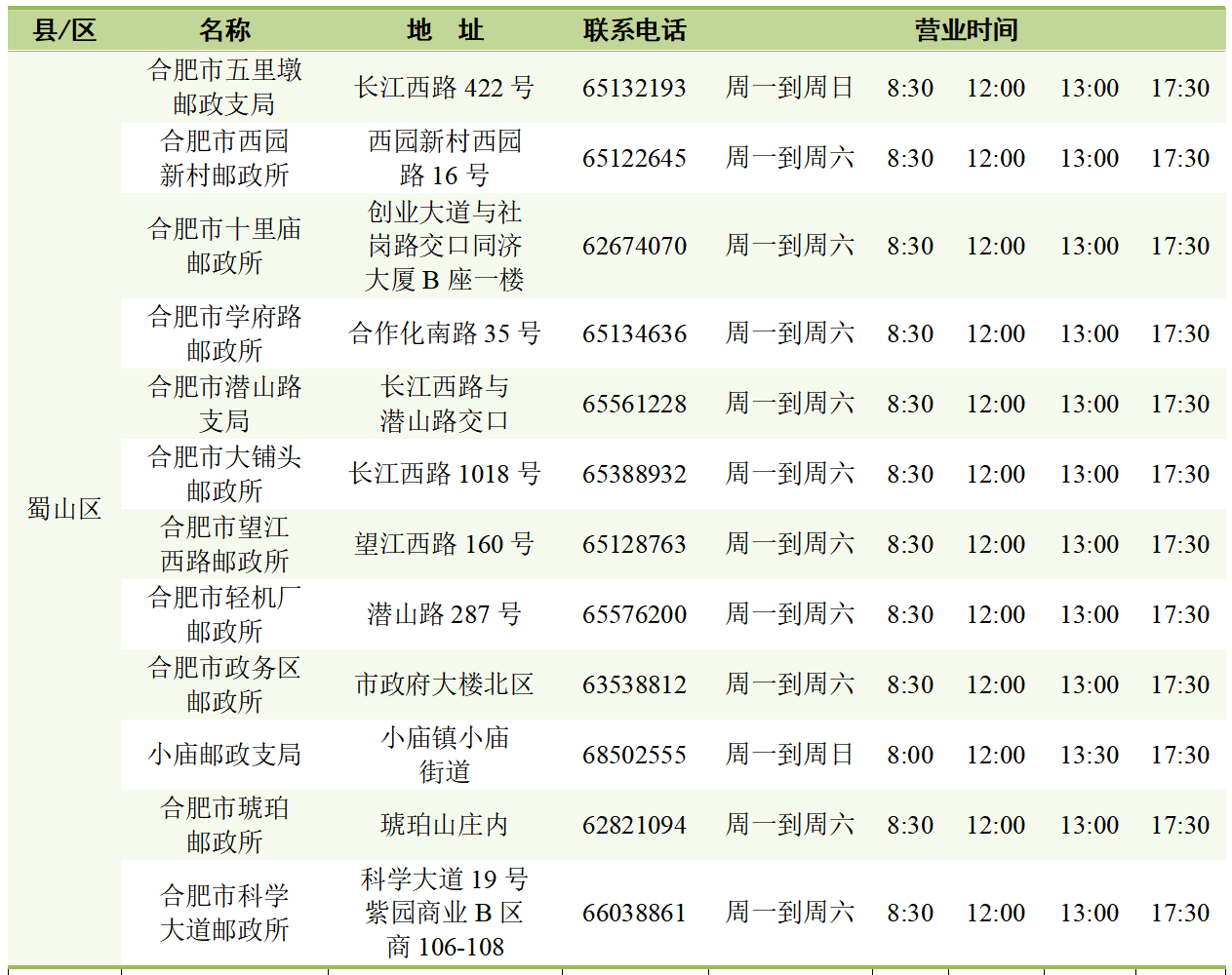Select the 合肥市五里墩邮政支局 name cell

click(x=224, y=88)
